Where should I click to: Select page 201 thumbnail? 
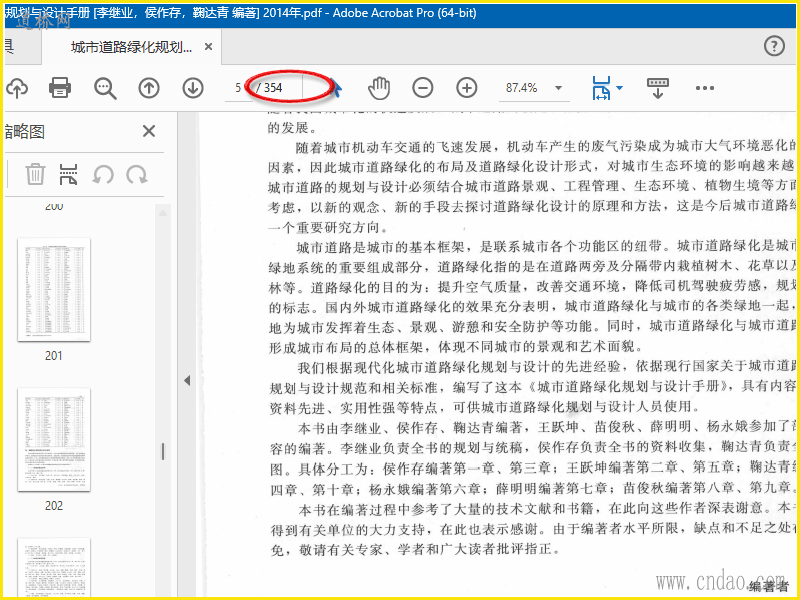54,289
